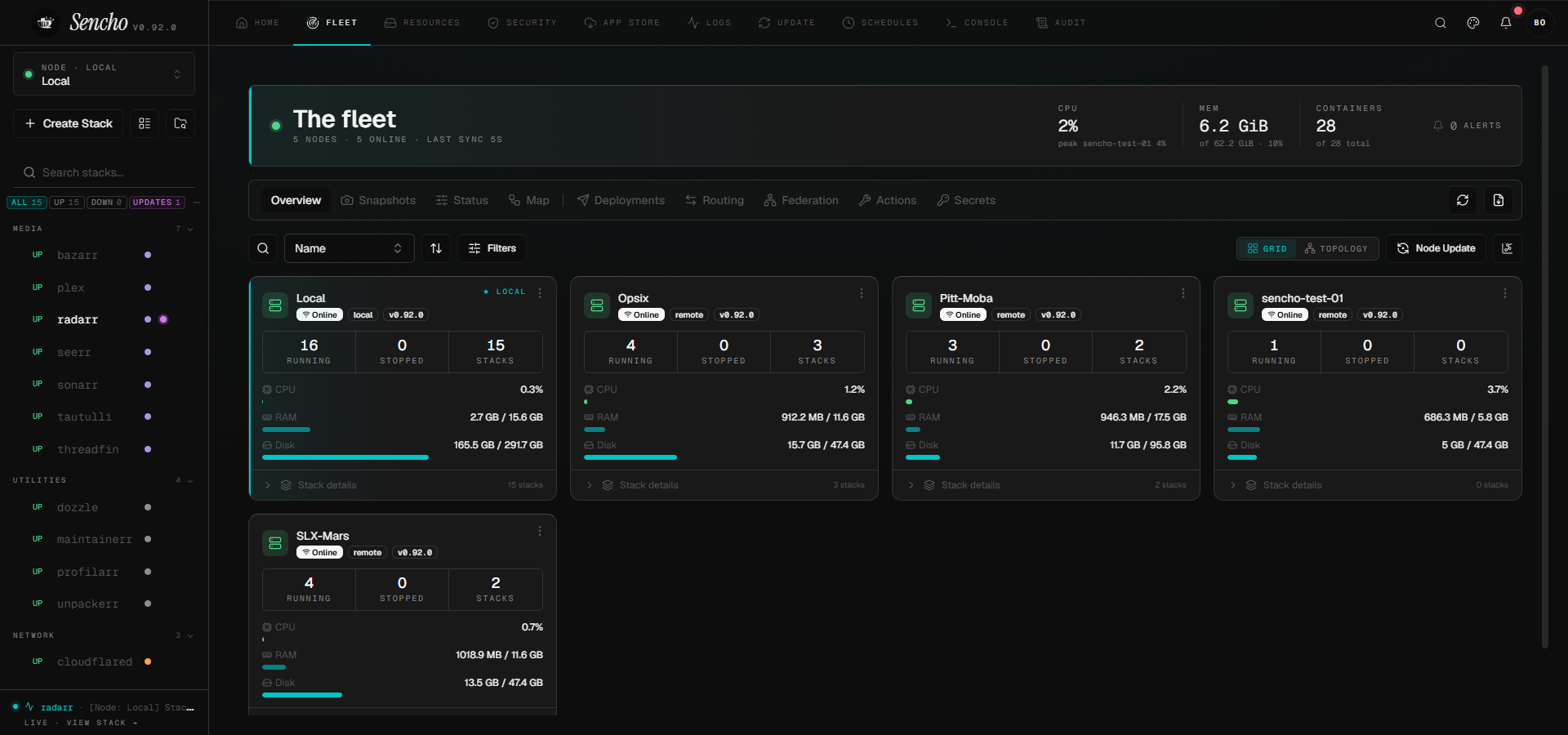Open the Security nav item

pyautogui.click(x=523, y=23)
